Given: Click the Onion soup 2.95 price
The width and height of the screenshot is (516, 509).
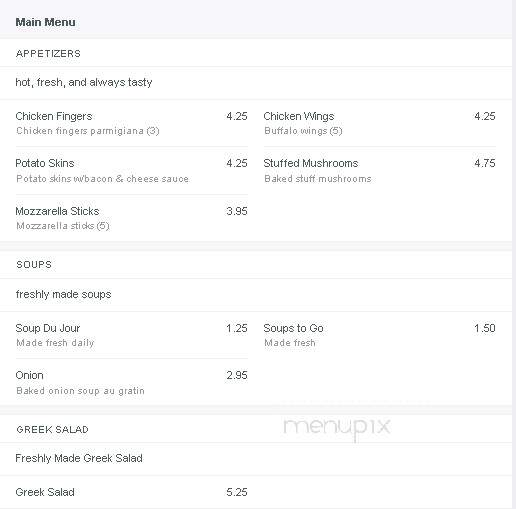Looking at the screenshot, I should click(x=237, y=375).
